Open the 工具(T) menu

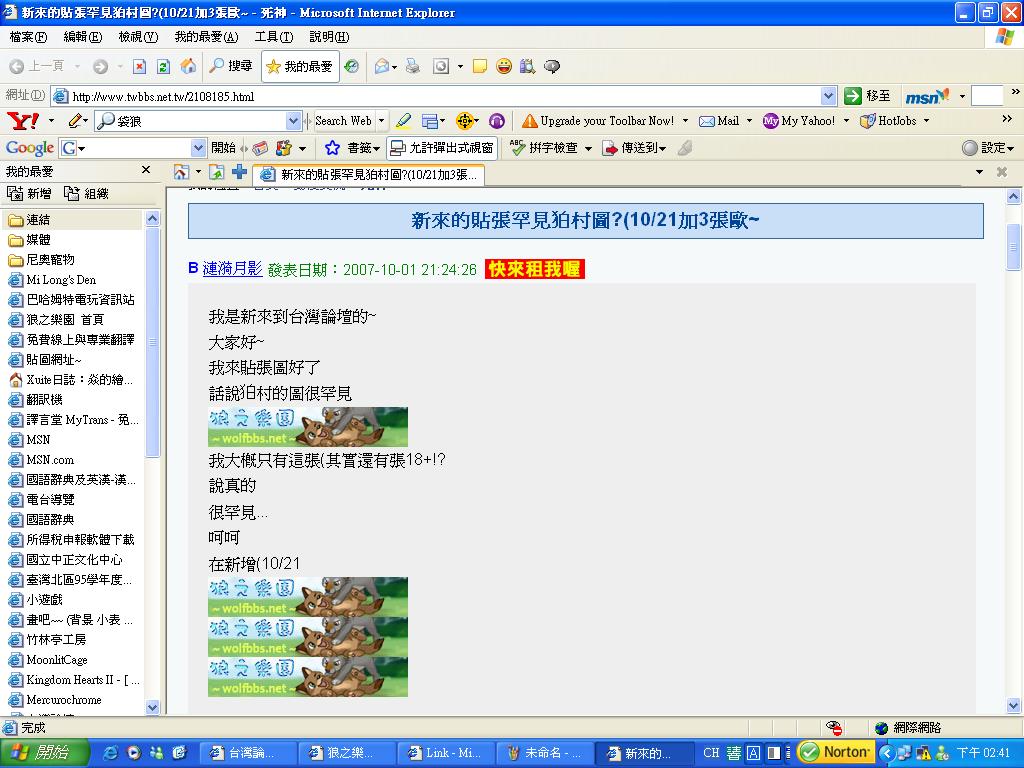[x=273, y=37]
